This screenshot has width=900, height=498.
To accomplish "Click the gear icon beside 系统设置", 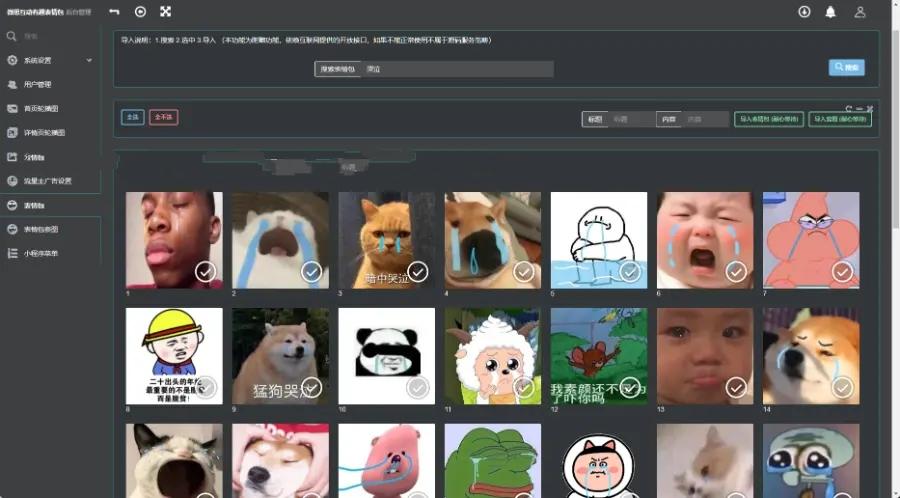I will 12,60.
